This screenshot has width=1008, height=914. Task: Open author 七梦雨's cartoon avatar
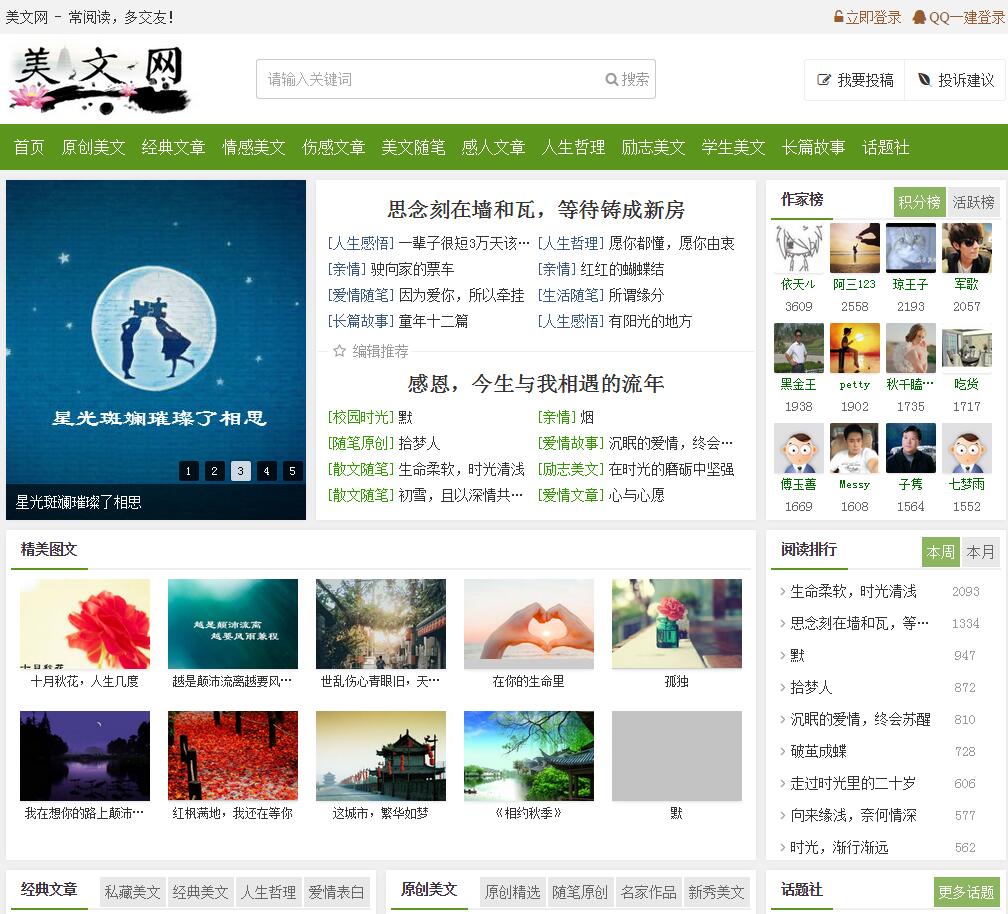click(966, 448)
